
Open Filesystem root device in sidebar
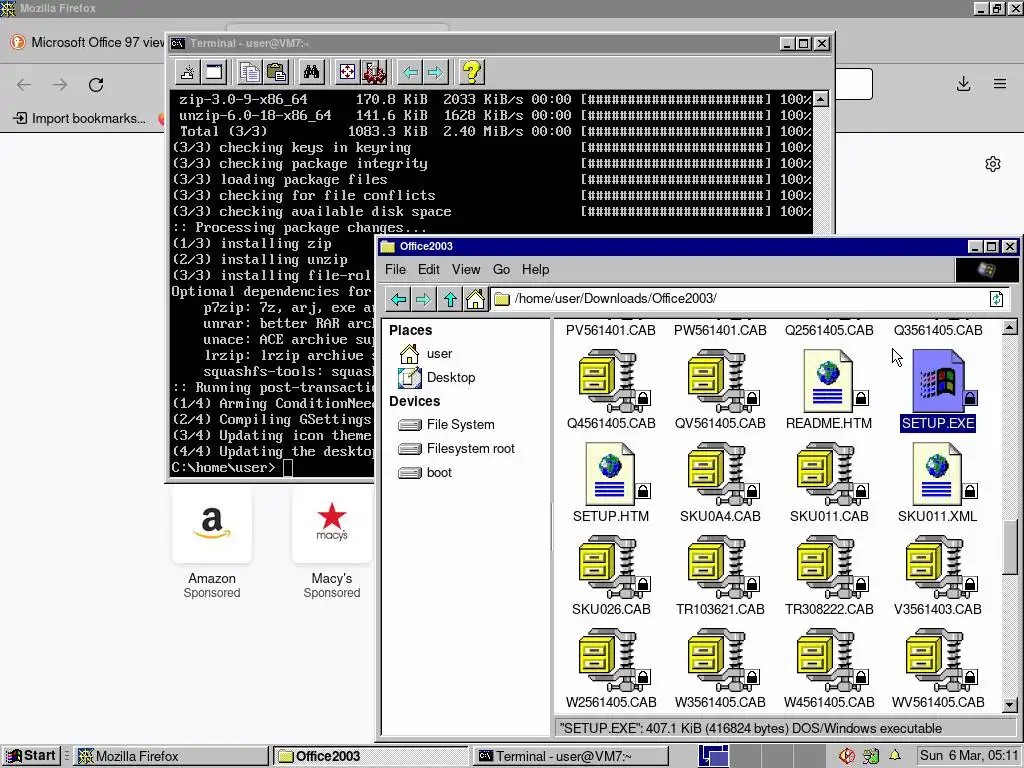(456, 449)
